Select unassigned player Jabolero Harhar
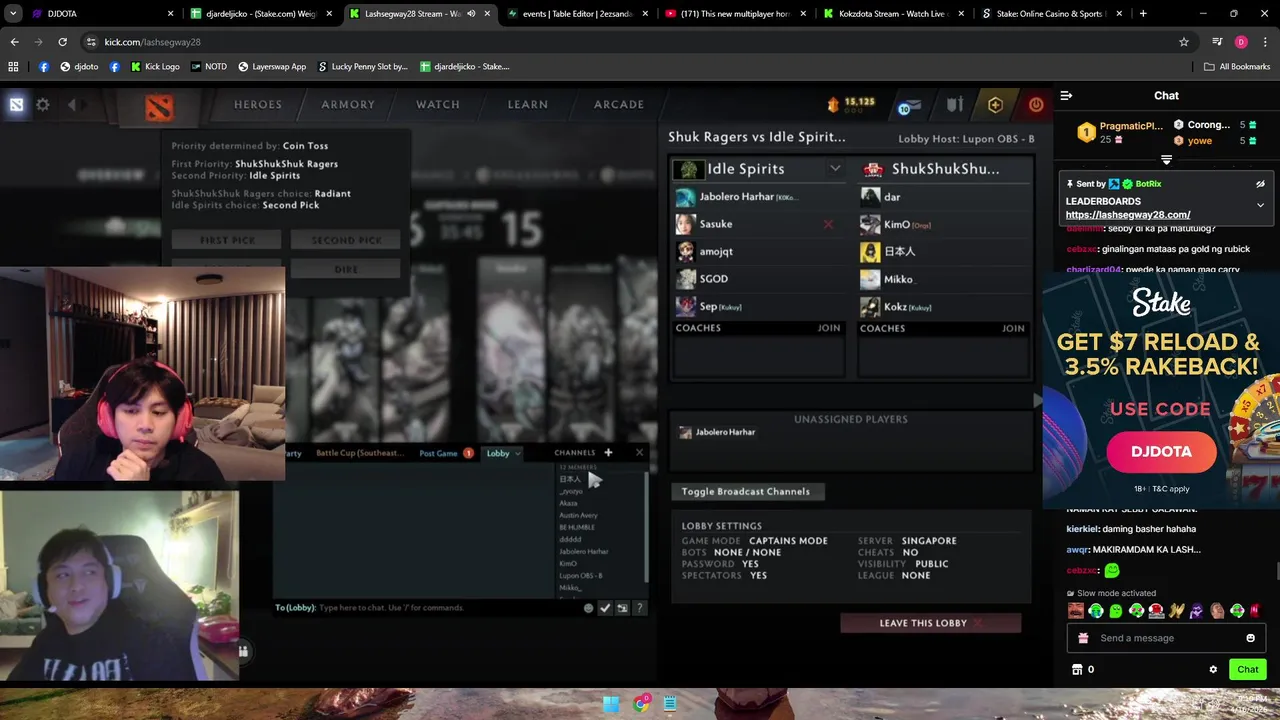 pyautogui.click(x=725, y=432)
